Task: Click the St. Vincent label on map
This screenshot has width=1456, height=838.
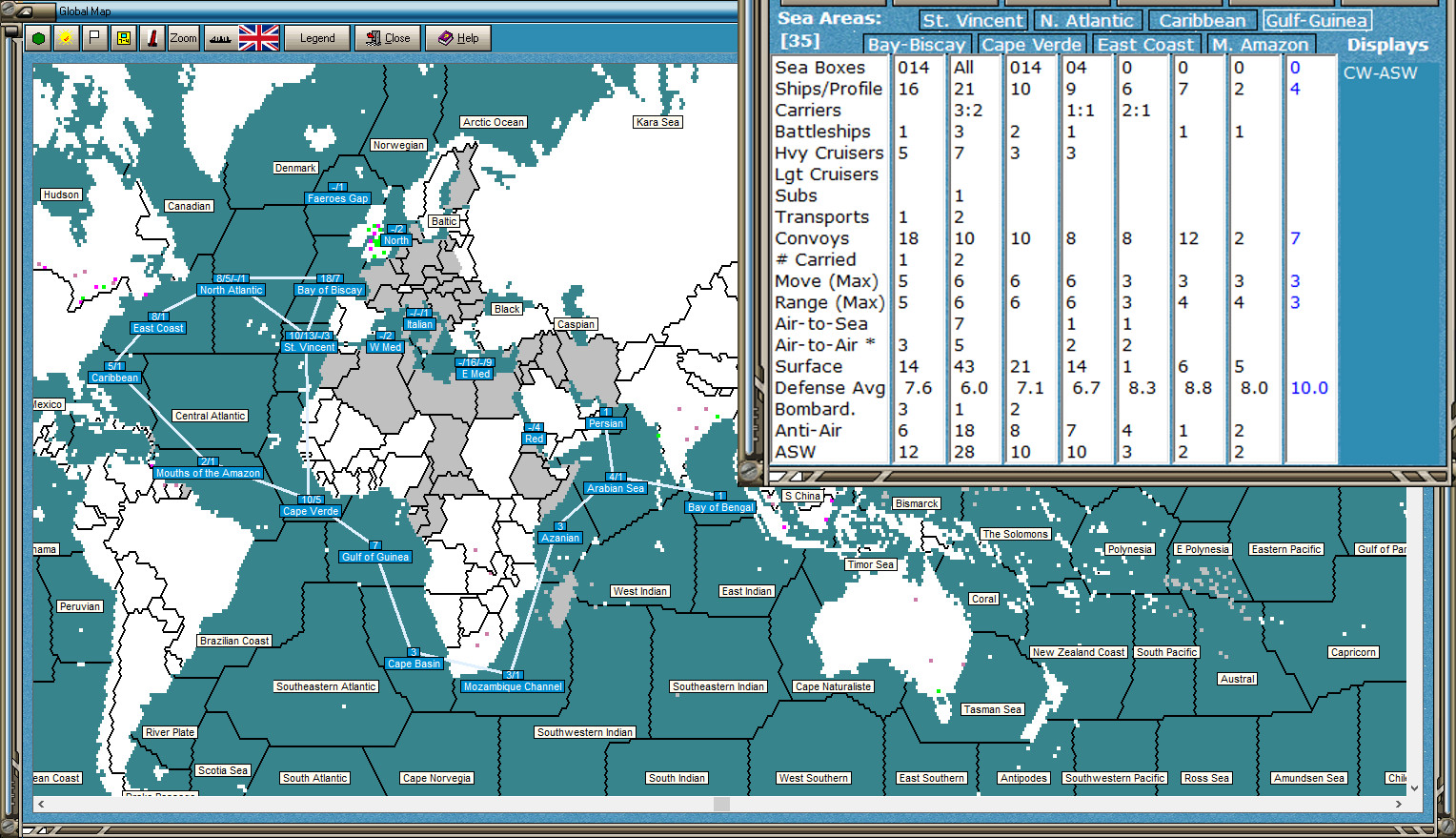Action: click(309, 347)
